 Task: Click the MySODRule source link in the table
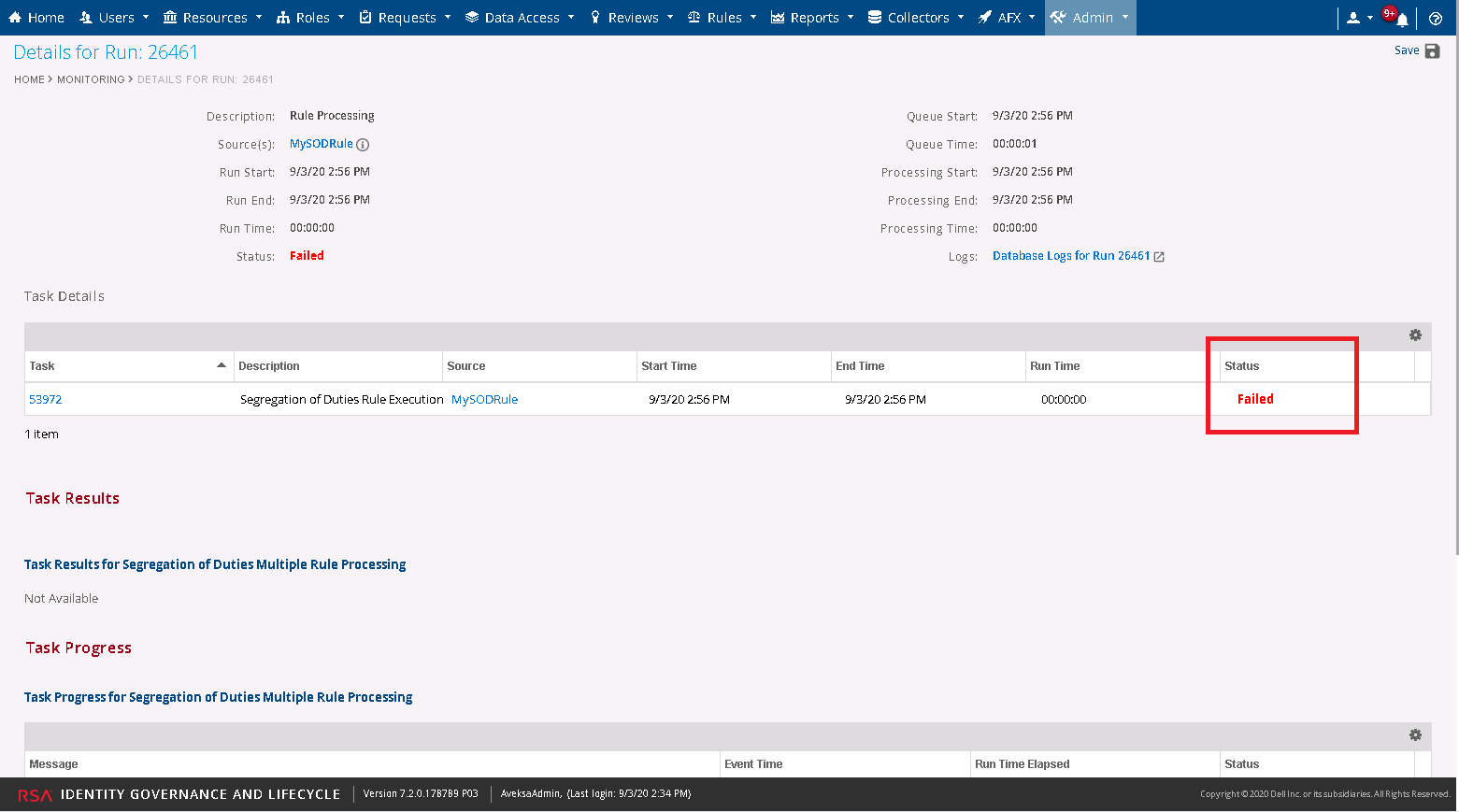[484, 399]
